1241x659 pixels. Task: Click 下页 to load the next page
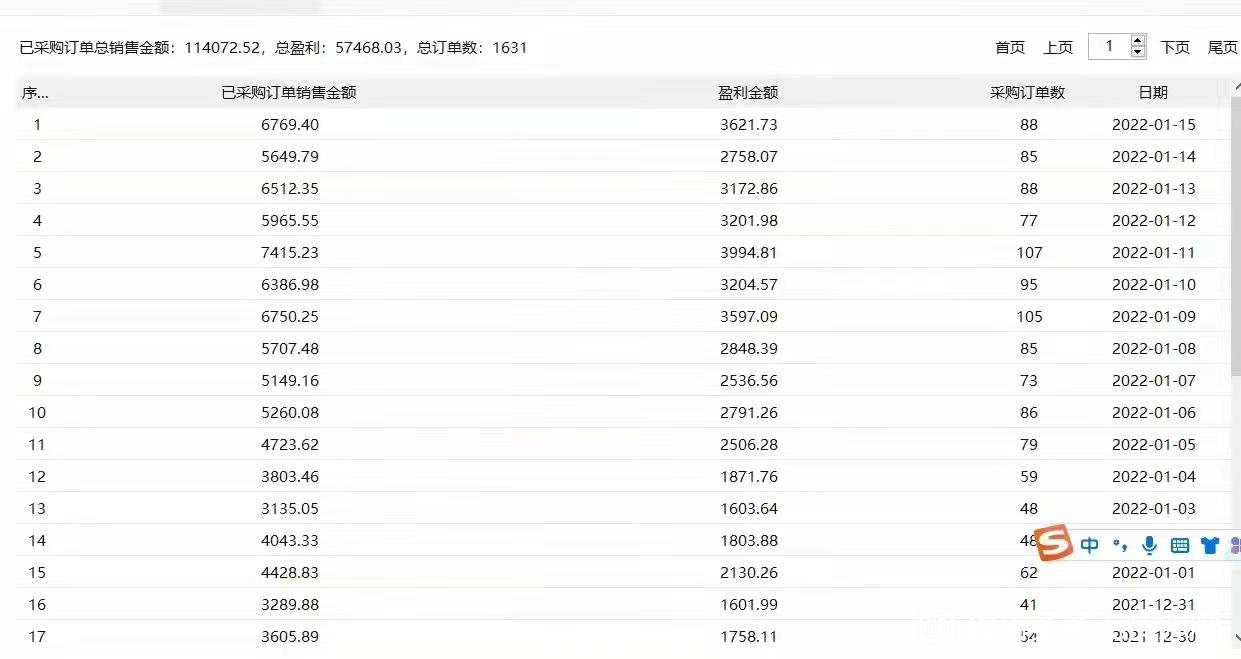[1175, 46]
